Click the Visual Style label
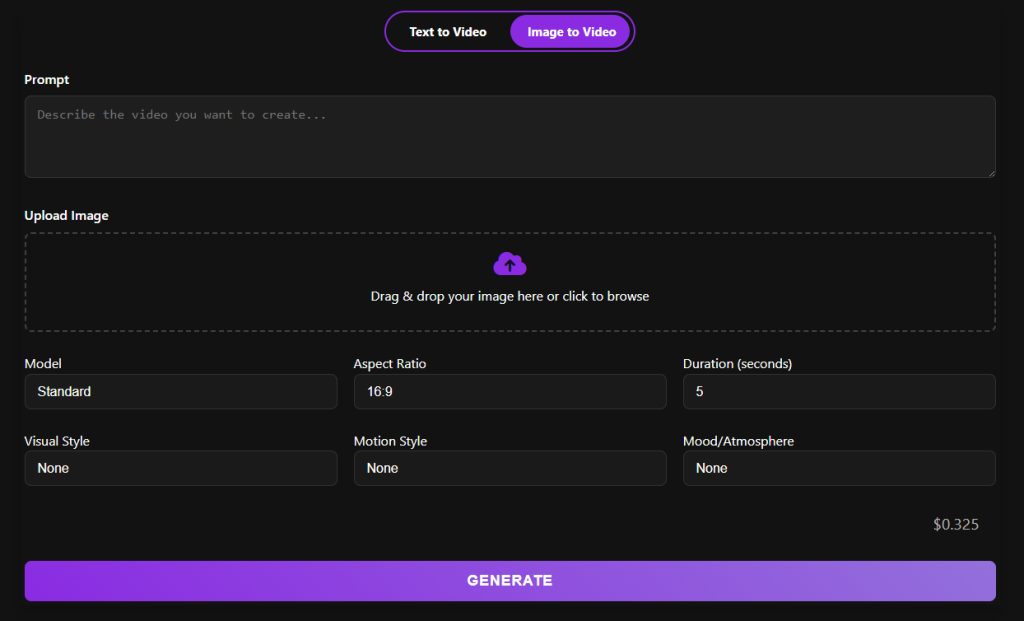This screenshot has height=621, width=1024. 57,441
